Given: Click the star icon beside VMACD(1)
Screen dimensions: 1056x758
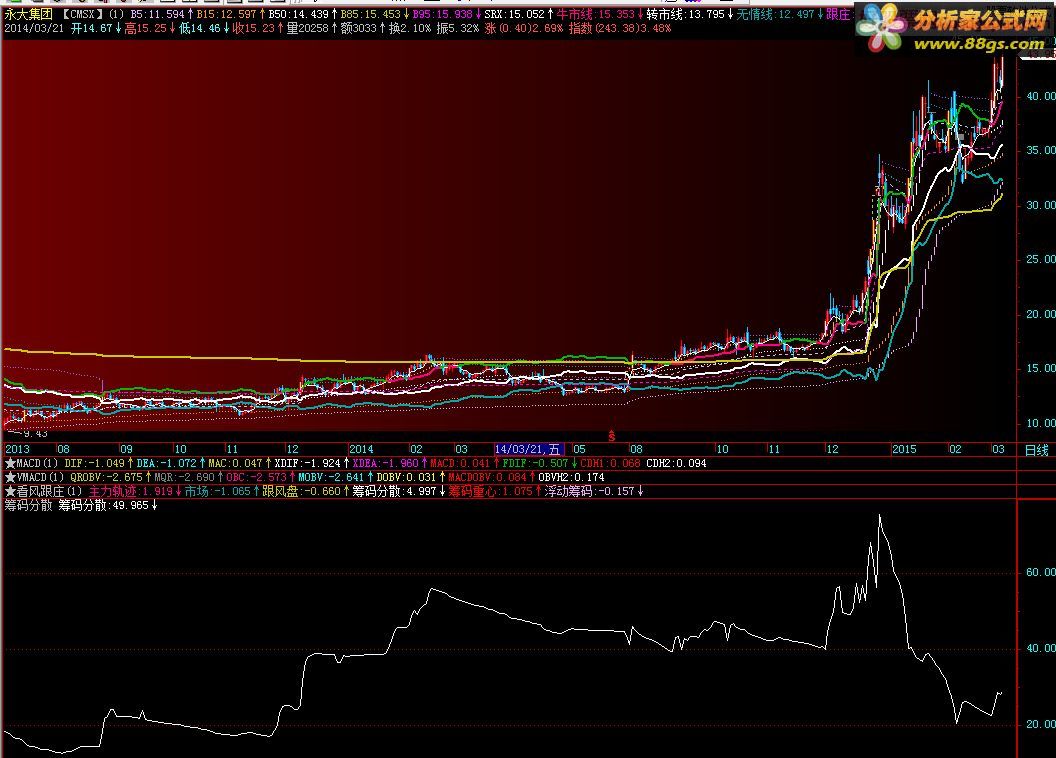Looking at the screenshot, I should (x=10, y=477).
